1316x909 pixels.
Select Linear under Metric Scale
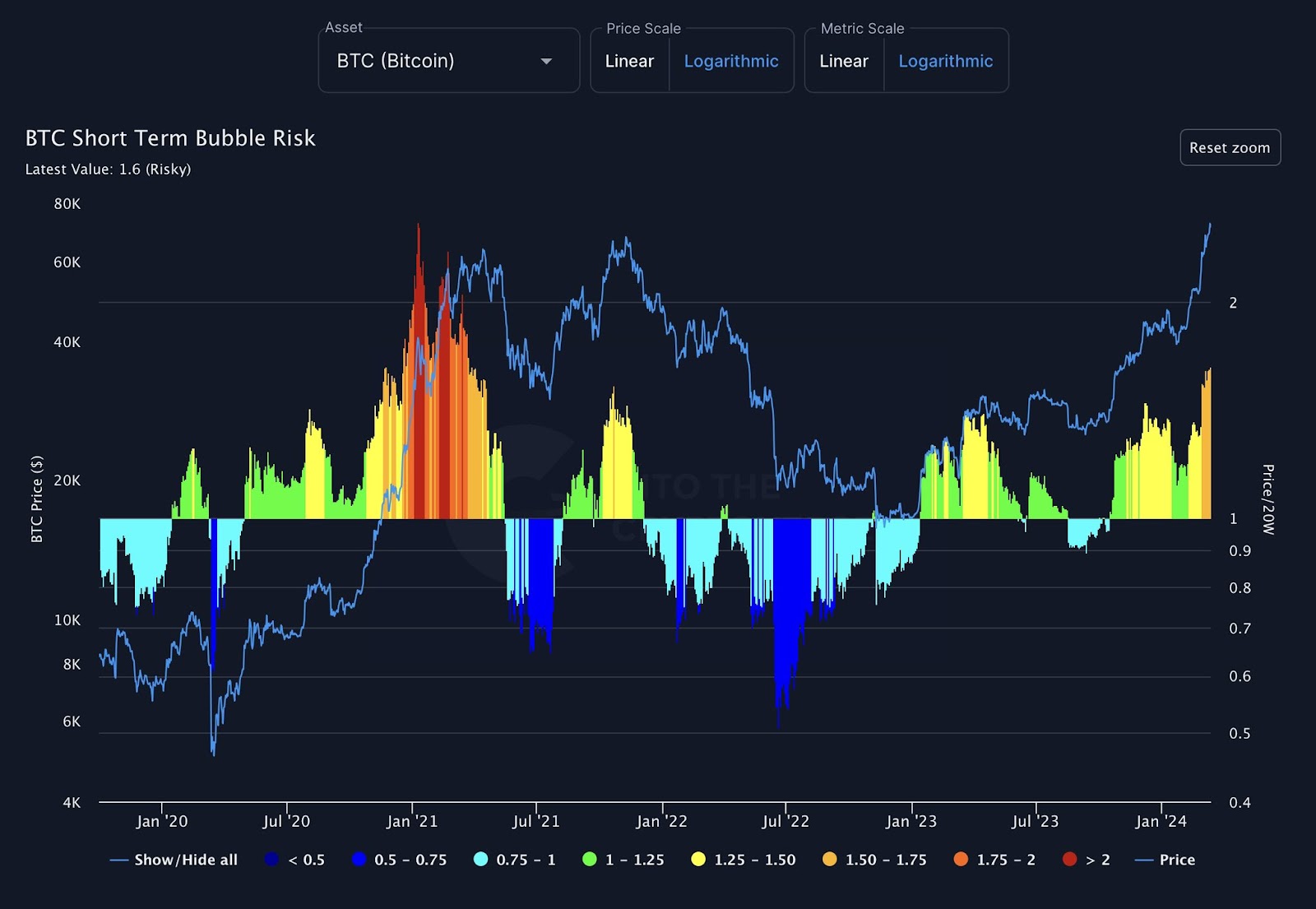click(x=844, y=61)
